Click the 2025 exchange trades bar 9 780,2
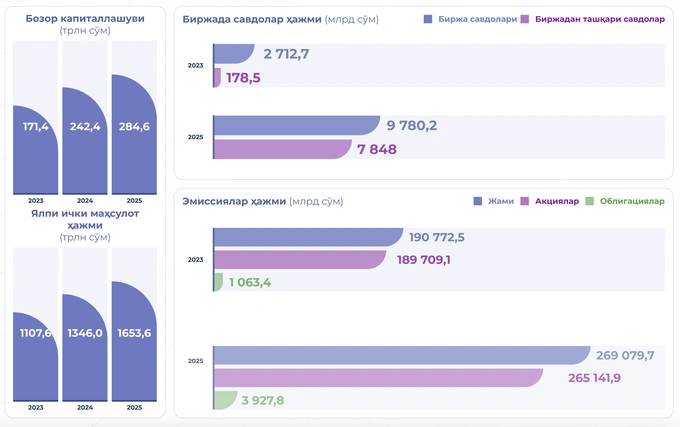680x427 pixels. (x=297, y=125)
